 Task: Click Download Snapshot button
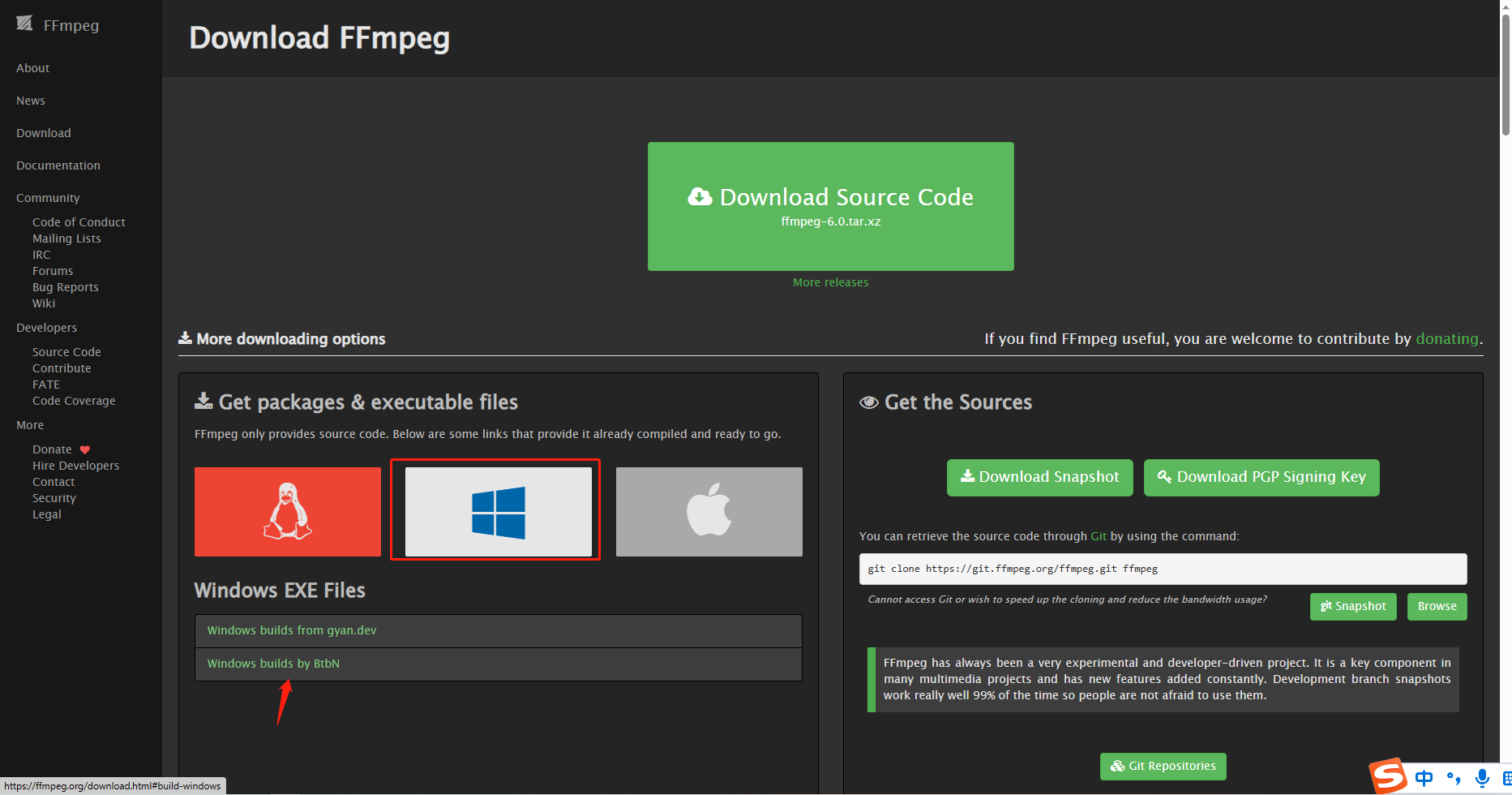coord(1039,477)
